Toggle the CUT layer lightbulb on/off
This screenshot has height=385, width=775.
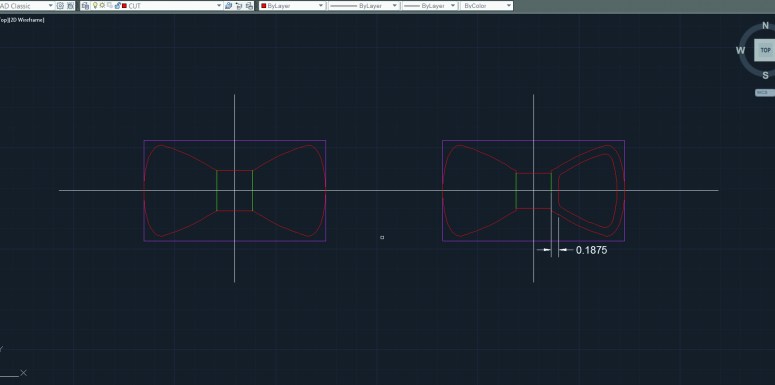95,5
